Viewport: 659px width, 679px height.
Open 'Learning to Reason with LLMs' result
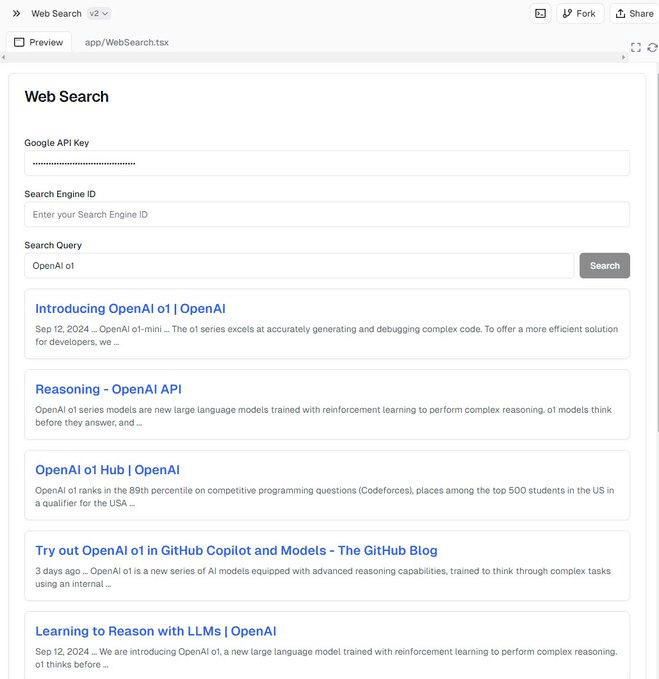coord(155,631)
